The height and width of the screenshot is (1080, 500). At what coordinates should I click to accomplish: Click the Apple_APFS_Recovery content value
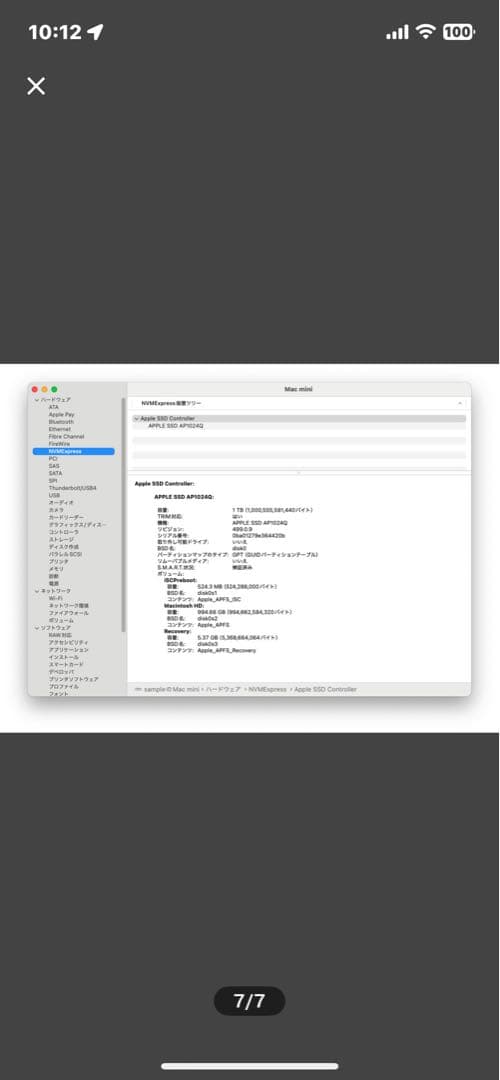[x=227, y=650]
